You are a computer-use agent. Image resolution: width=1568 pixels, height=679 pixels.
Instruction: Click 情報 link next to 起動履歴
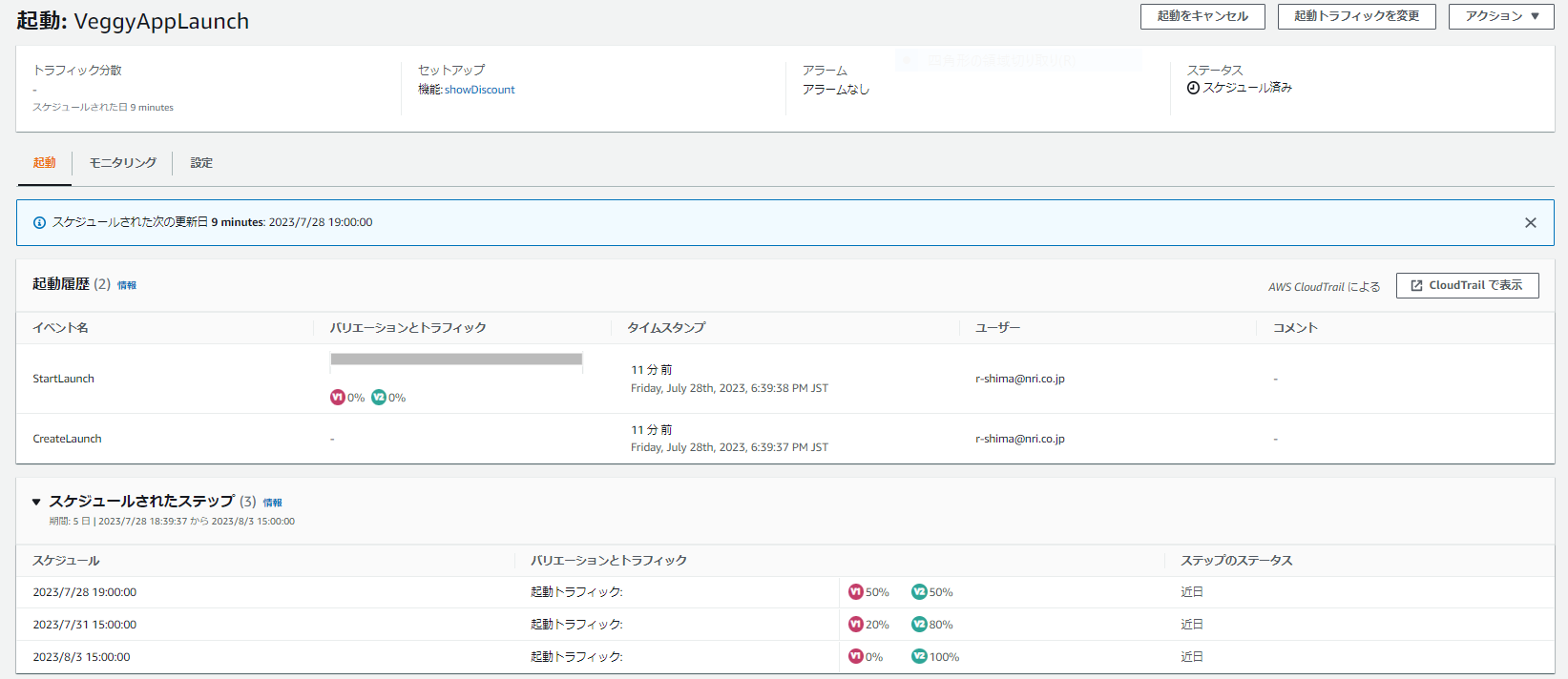(x=127, y=285)
